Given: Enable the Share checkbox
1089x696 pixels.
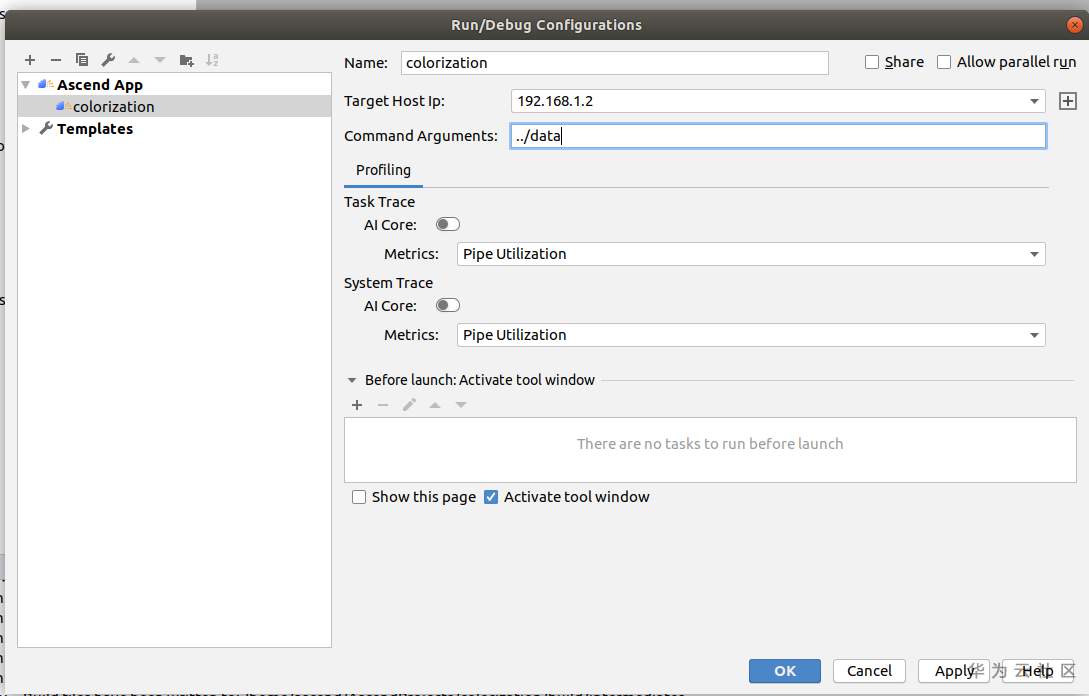Looking at the screenshot, I should pyautogui.click(x=872, y=62).
